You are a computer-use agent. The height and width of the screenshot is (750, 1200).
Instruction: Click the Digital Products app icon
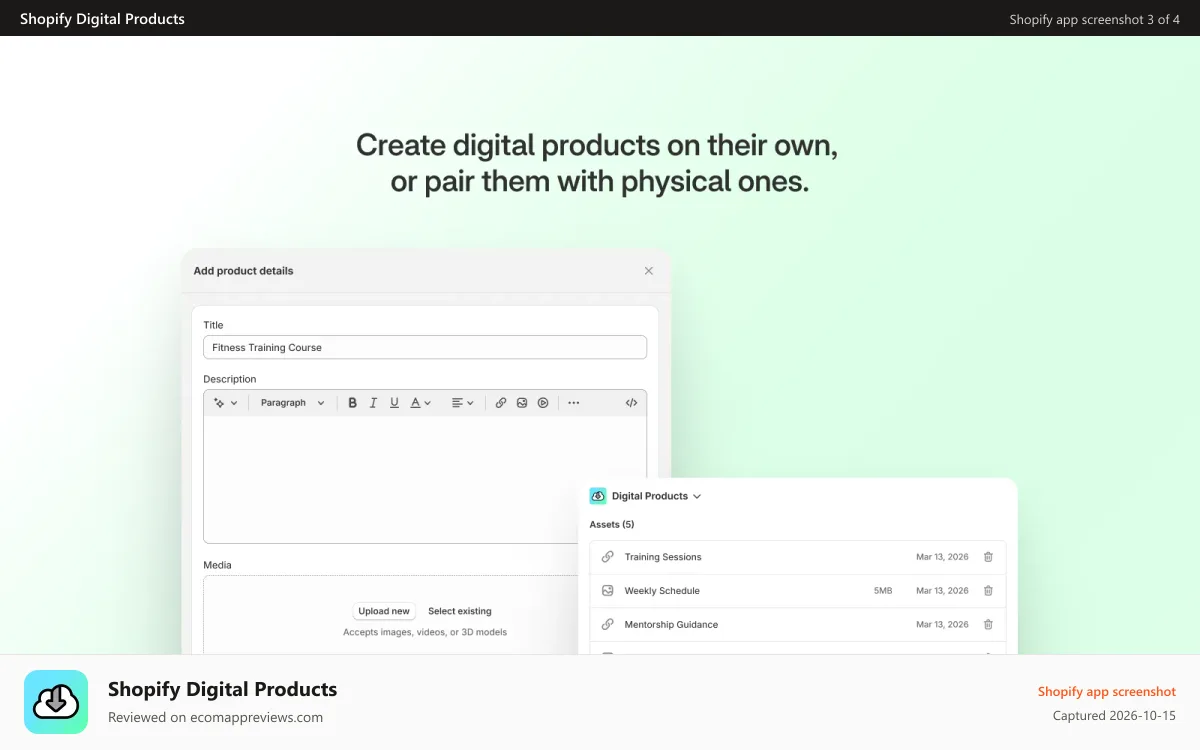click(x=598, y=496)
